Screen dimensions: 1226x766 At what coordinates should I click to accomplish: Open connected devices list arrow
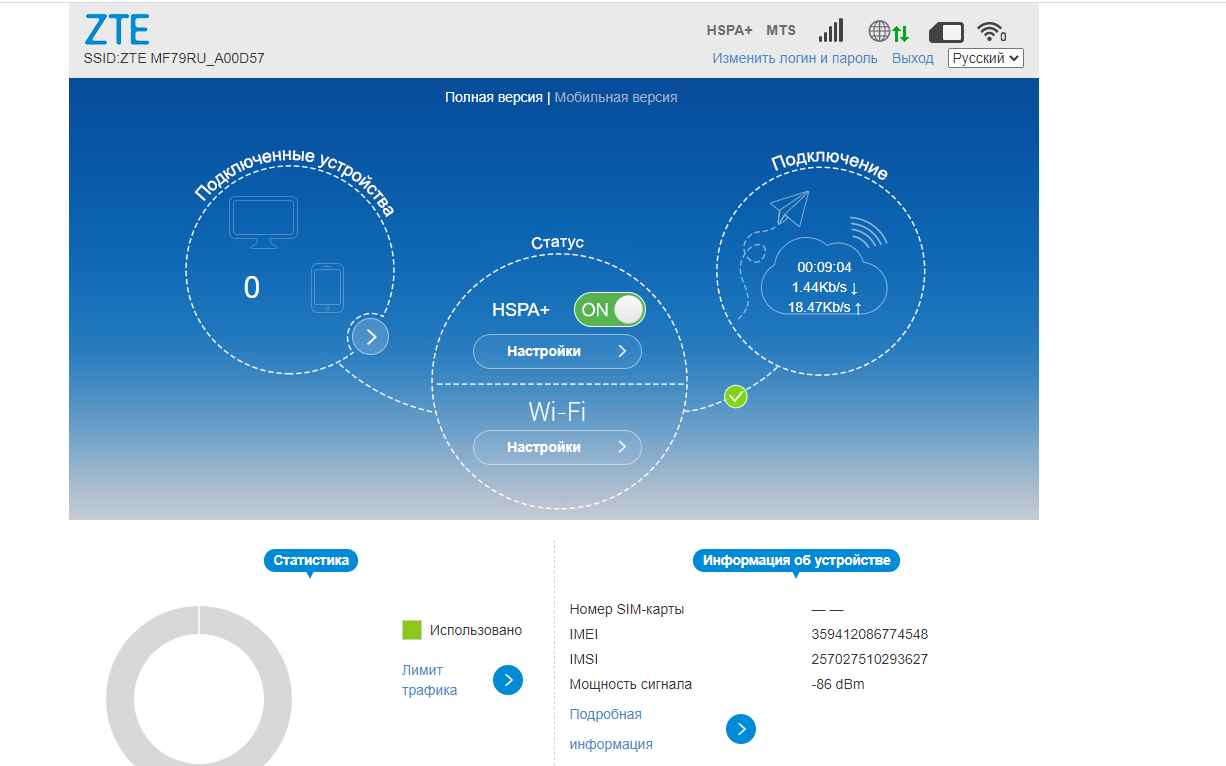371,336
